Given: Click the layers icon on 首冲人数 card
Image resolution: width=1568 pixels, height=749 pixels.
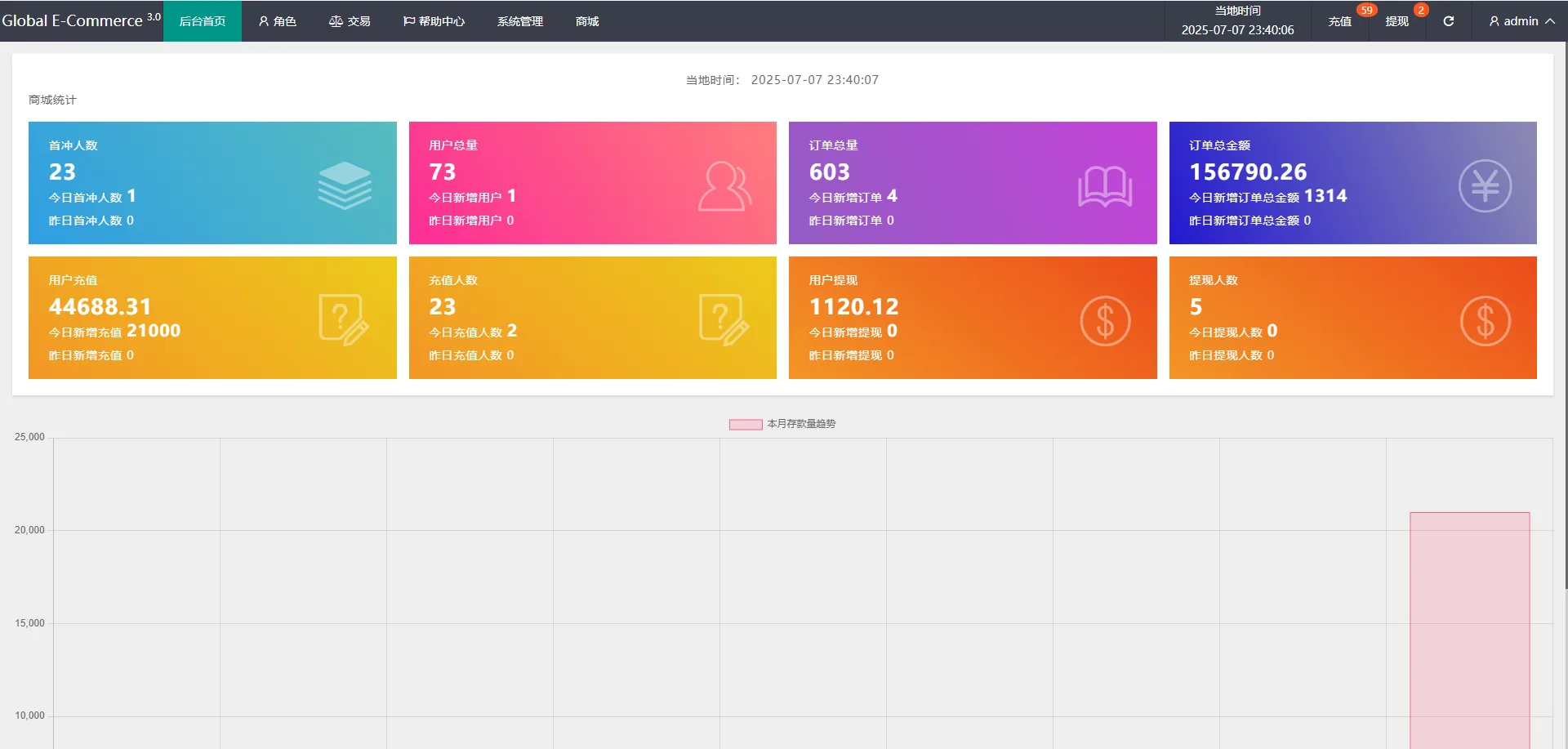Looking at the screenshot, I should 344,185.
